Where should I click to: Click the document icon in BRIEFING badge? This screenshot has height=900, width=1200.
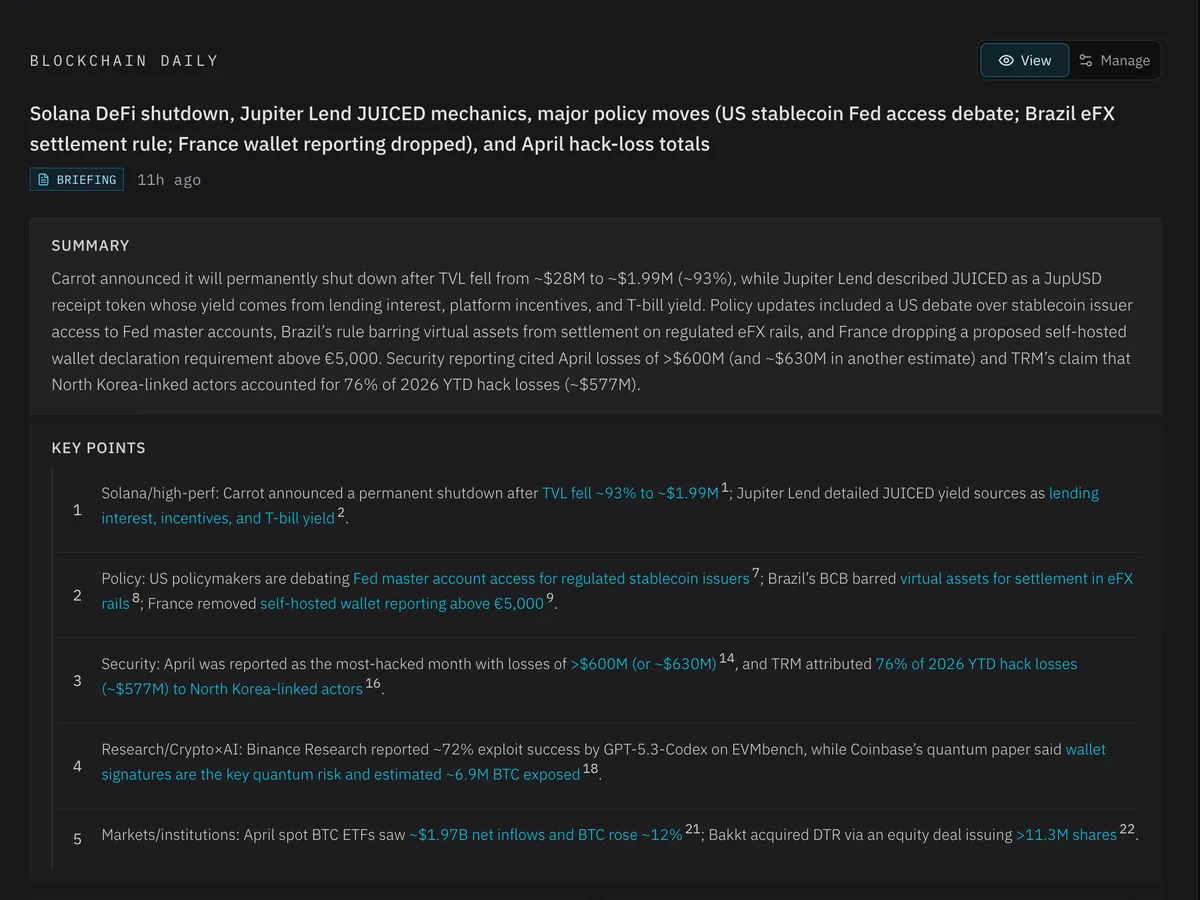tap(43, 180)
